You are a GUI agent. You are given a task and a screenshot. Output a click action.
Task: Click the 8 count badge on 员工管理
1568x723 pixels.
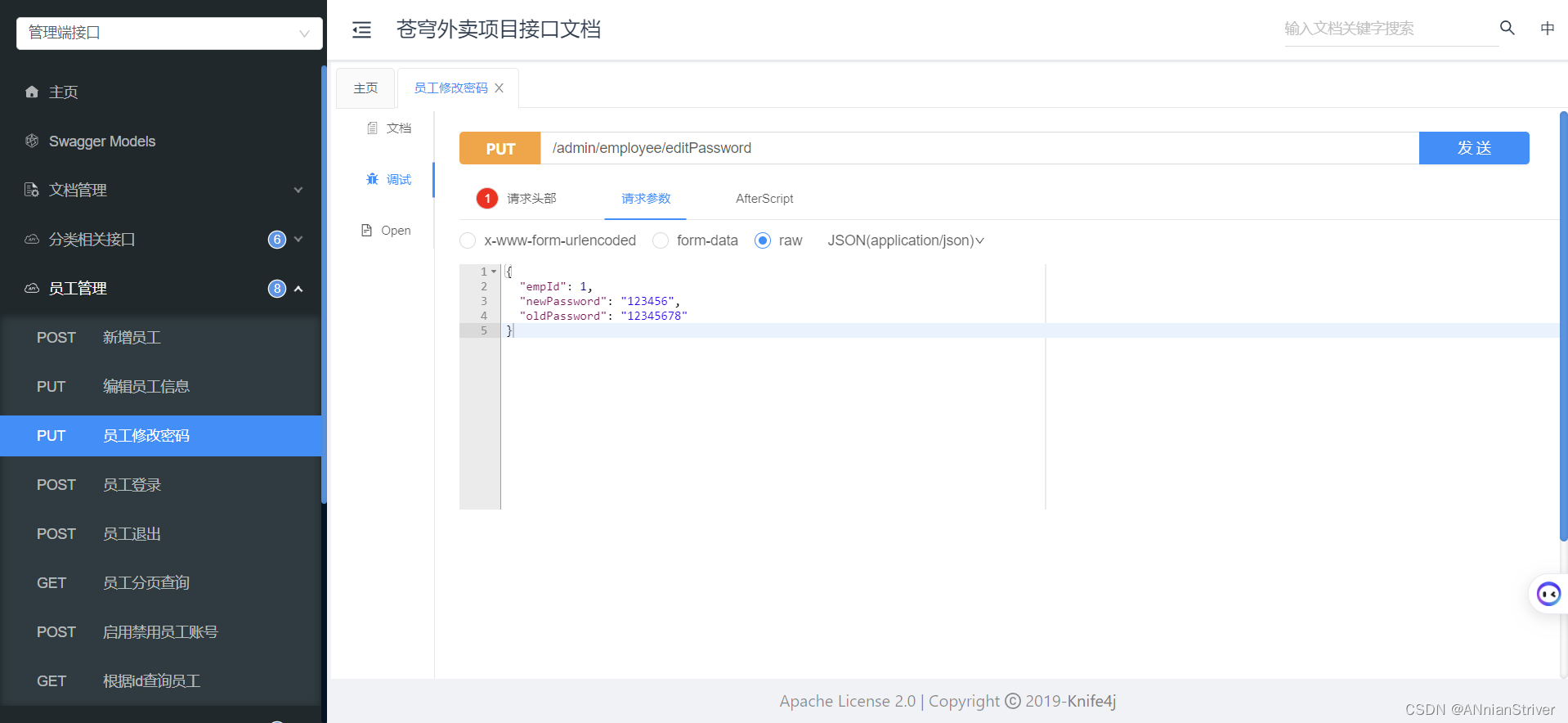point(277,288)
